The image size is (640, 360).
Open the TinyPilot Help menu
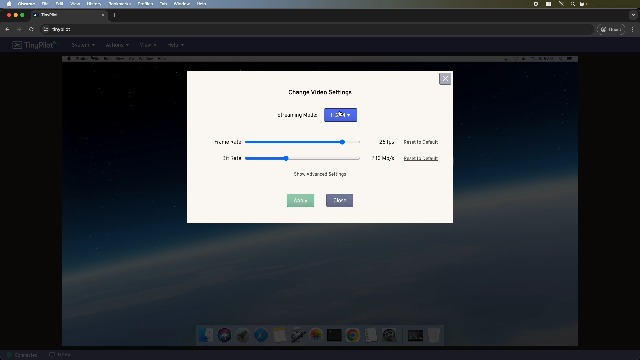[x=176, y=45]
